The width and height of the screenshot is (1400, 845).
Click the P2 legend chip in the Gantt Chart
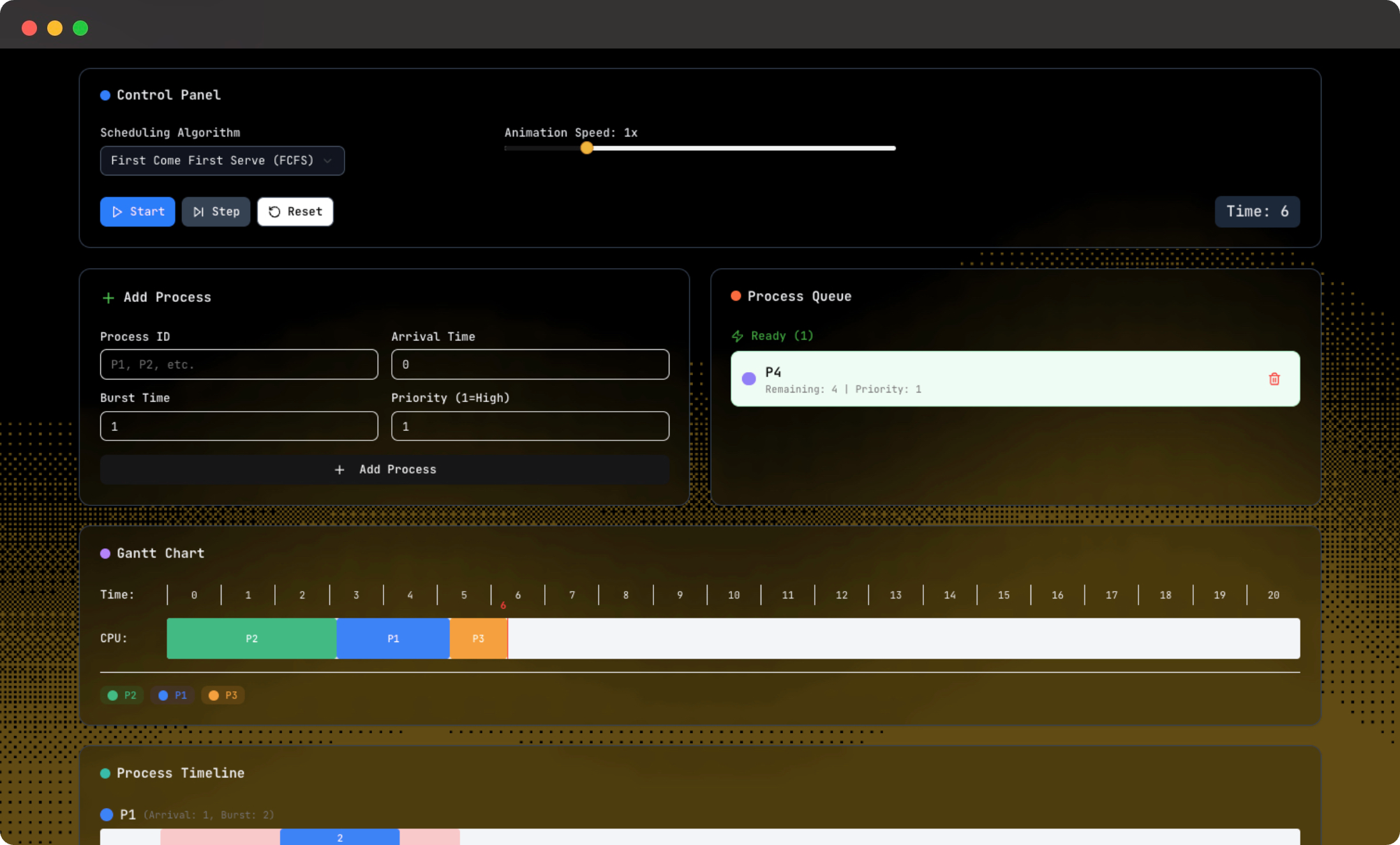[122, 695]
